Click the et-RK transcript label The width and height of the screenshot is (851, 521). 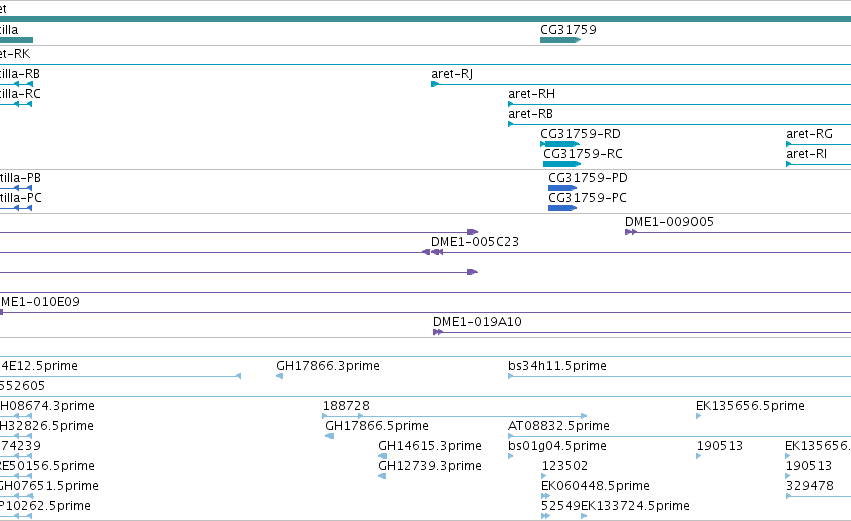[15, 54]
